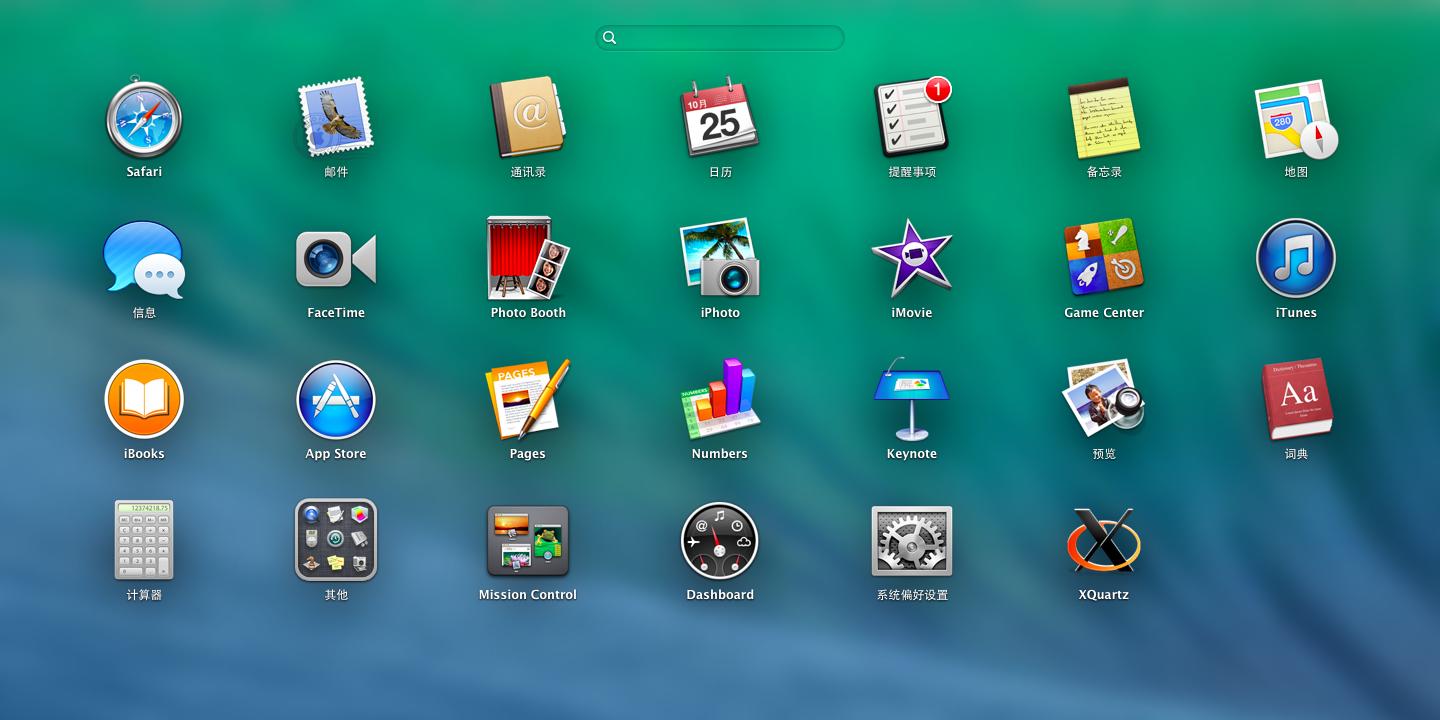
Task: Open Reminders app (提醒事项)
Action: pos(912,118)
